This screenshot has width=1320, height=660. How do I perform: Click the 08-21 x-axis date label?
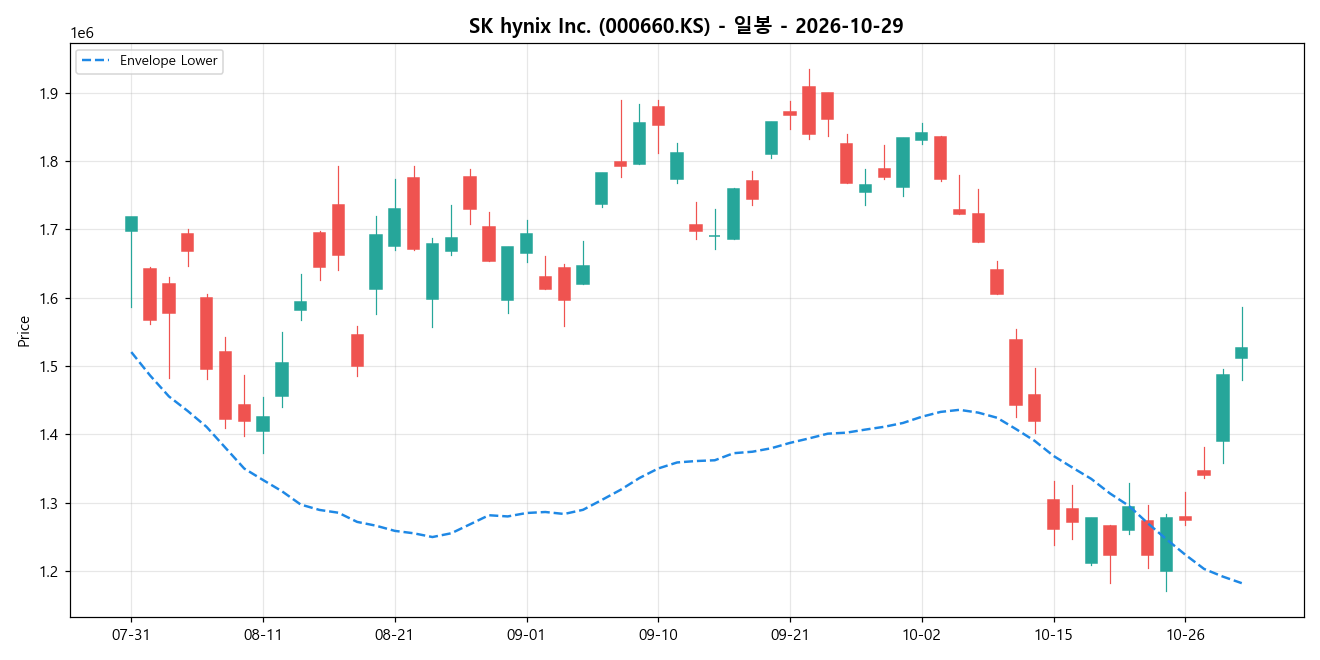pos(394,633)
